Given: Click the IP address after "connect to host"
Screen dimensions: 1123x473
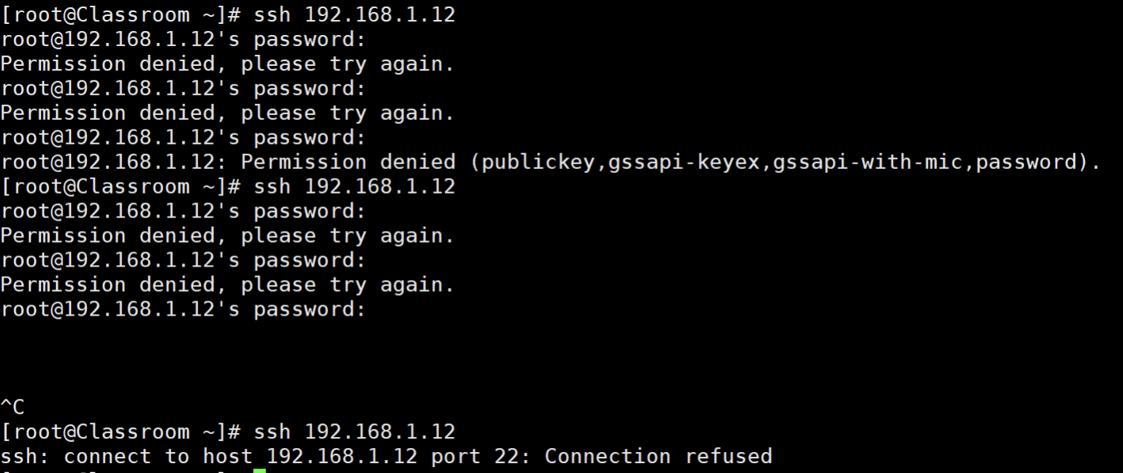Looking at the screenshot, I should 340,456.
